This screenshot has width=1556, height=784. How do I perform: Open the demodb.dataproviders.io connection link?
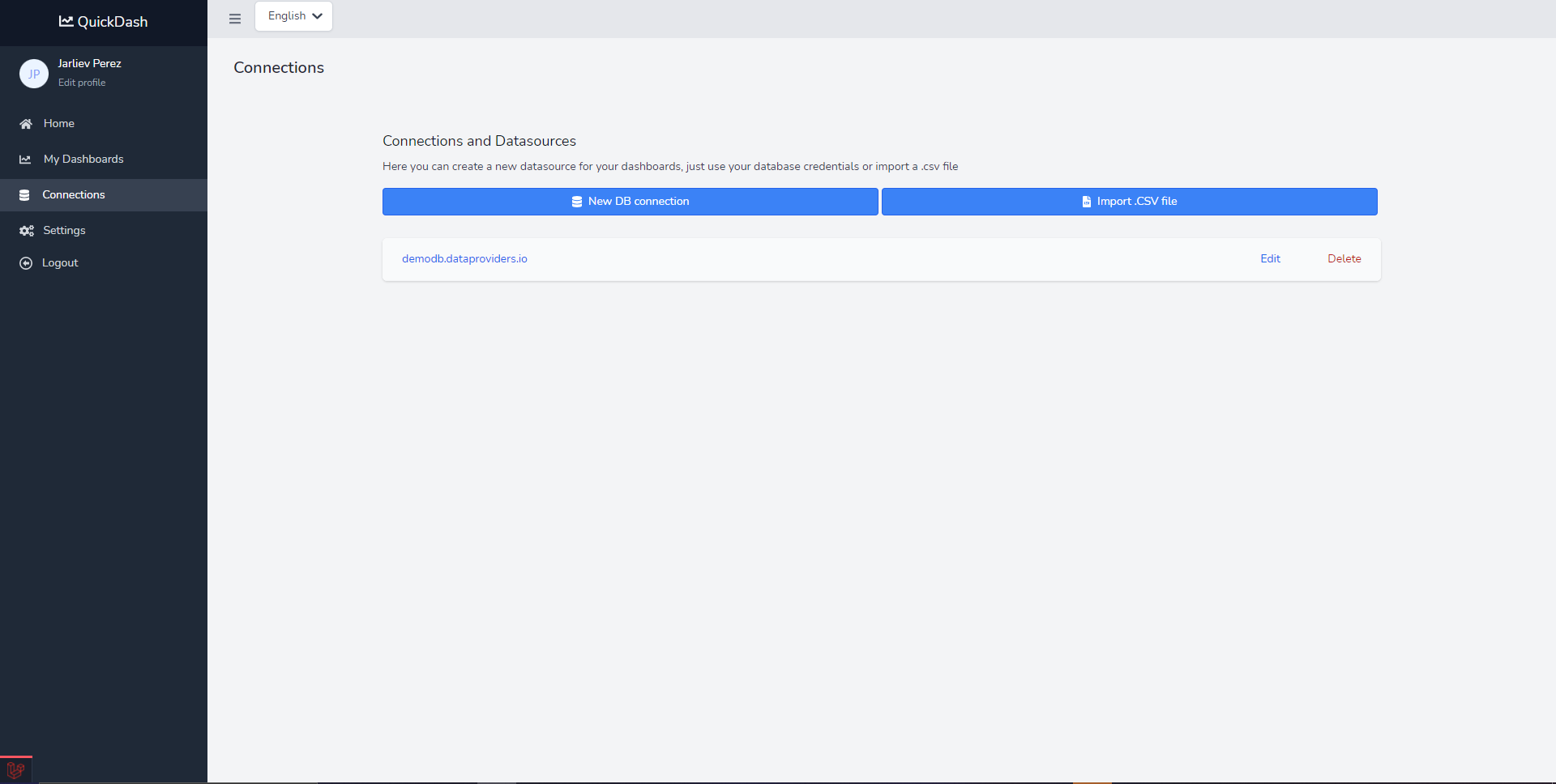464,259
